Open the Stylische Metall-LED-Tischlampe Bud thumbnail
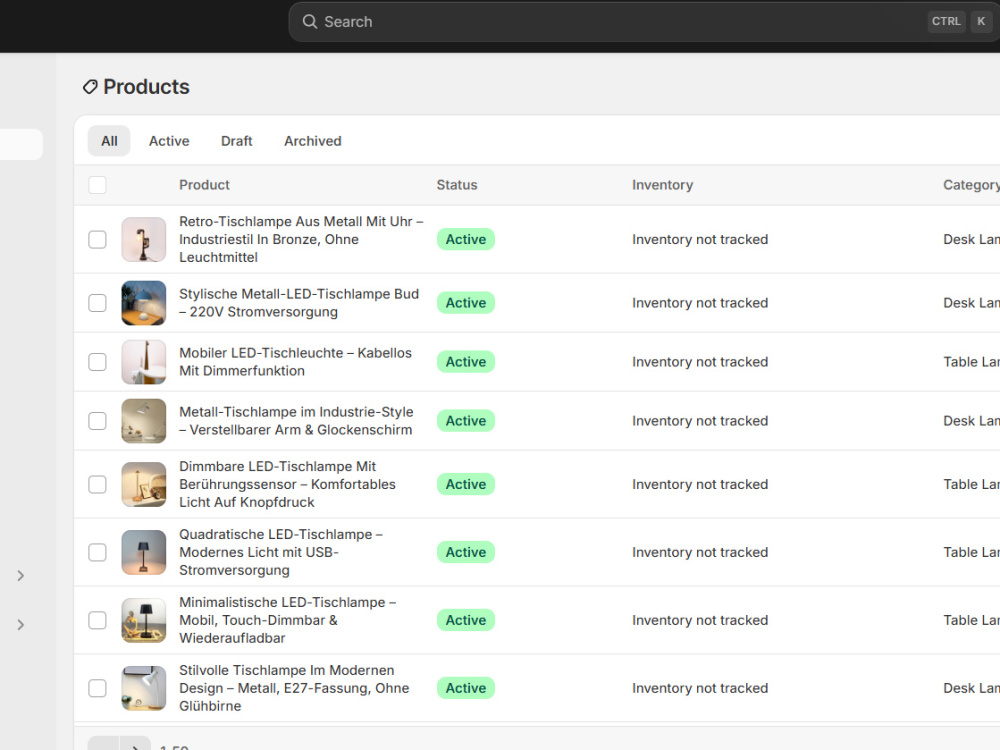This screenshot has width=1000, height=750. [143, 303]
